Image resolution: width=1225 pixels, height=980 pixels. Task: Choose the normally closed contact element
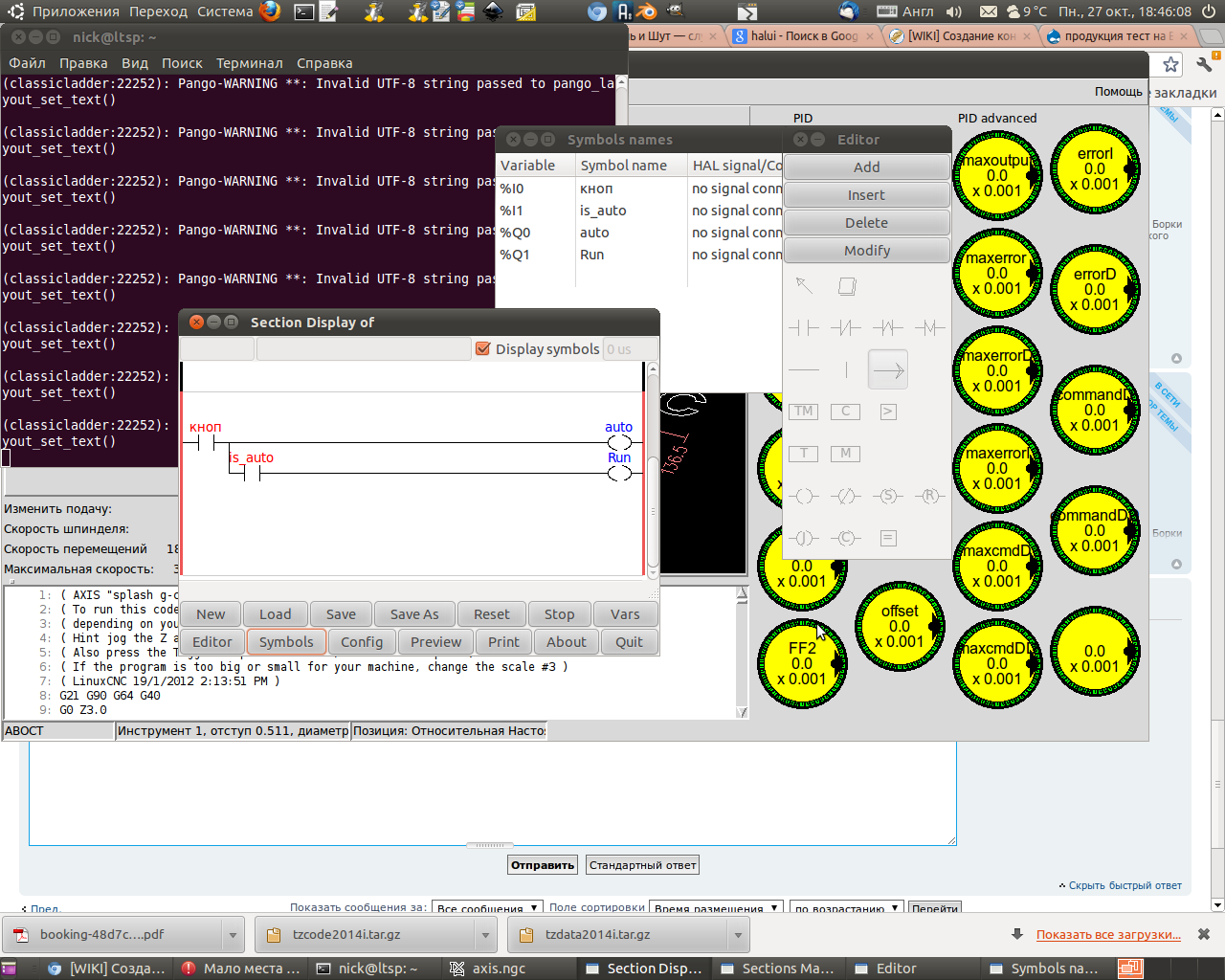(846, 328)
